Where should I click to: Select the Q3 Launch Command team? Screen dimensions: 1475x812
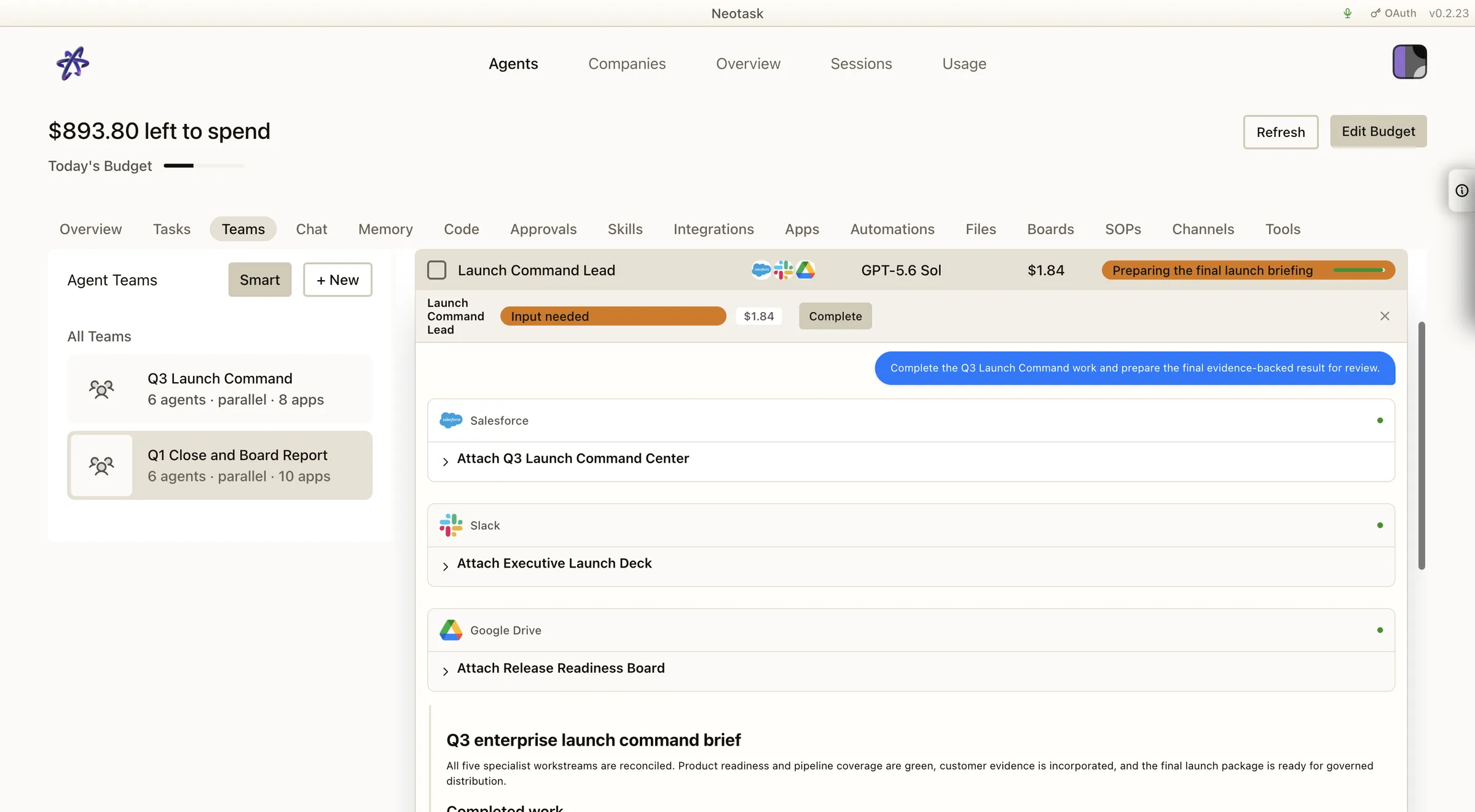point(219,389)
